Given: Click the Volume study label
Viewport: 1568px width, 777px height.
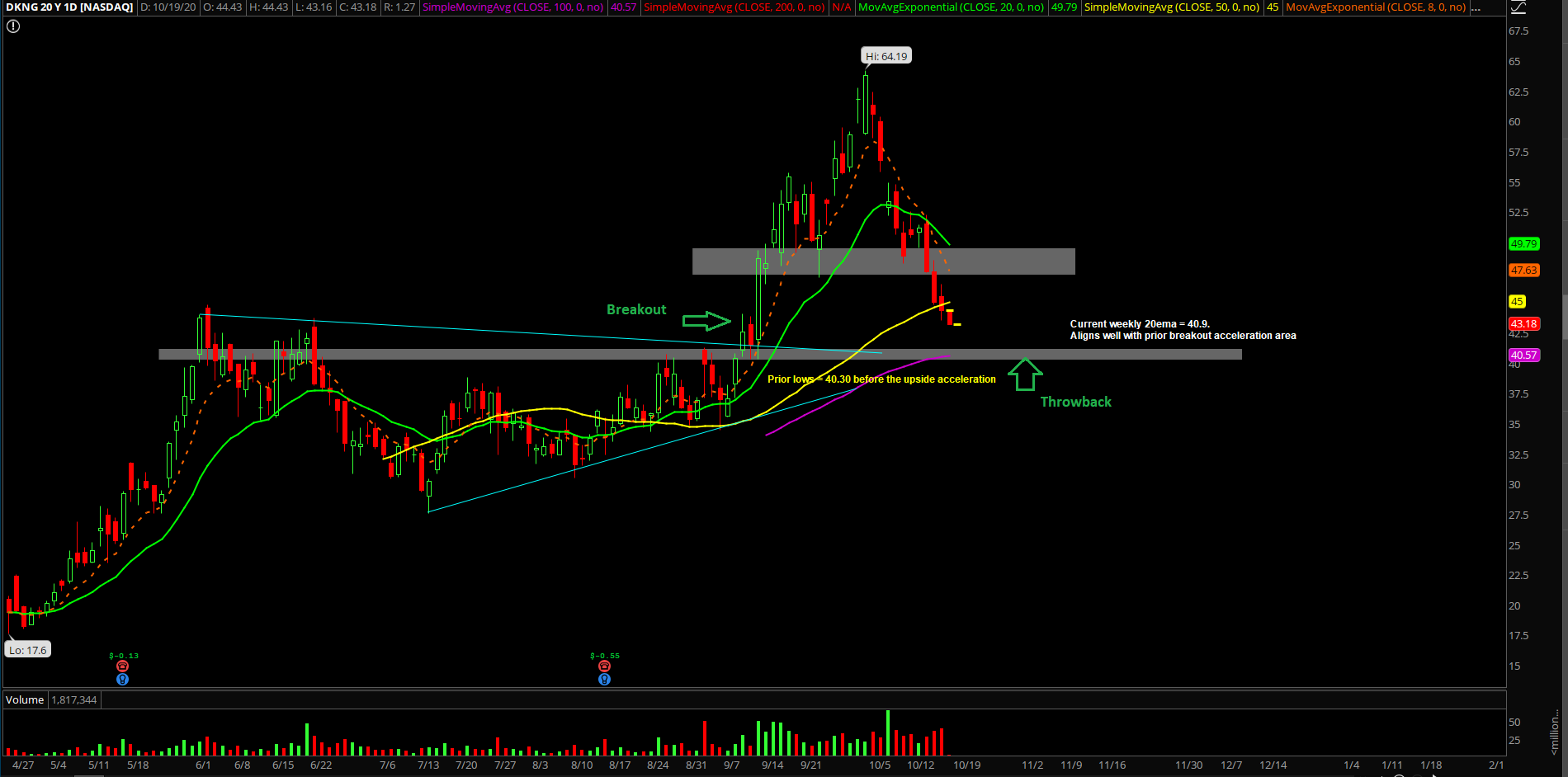Looking at the screenshot, I should point(25,700).
